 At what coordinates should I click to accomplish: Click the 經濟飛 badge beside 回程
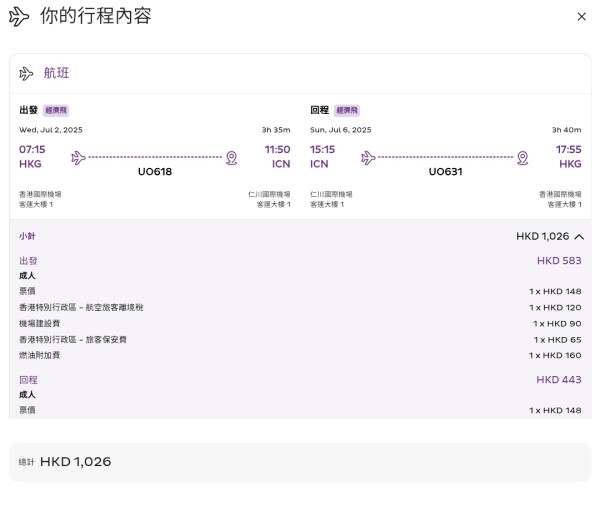(347, 110)
